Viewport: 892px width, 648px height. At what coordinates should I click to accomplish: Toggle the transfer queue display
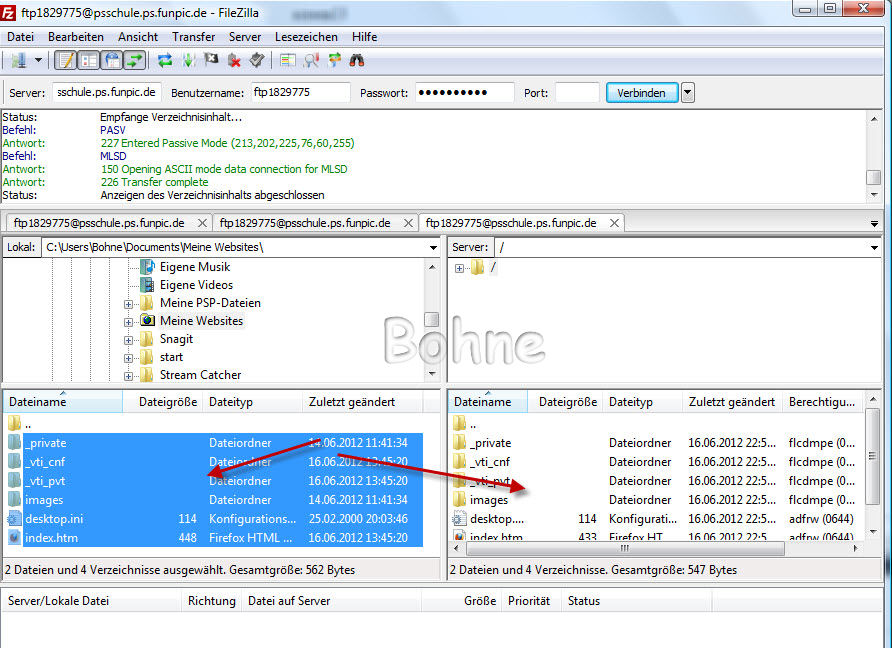click(x=134, y=60)
